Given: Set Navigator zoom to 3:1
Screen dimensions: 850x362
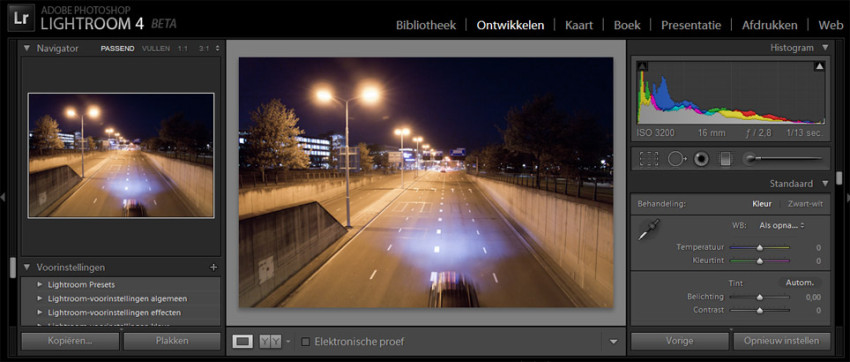Looking at the screenshot, I should 204,48.
